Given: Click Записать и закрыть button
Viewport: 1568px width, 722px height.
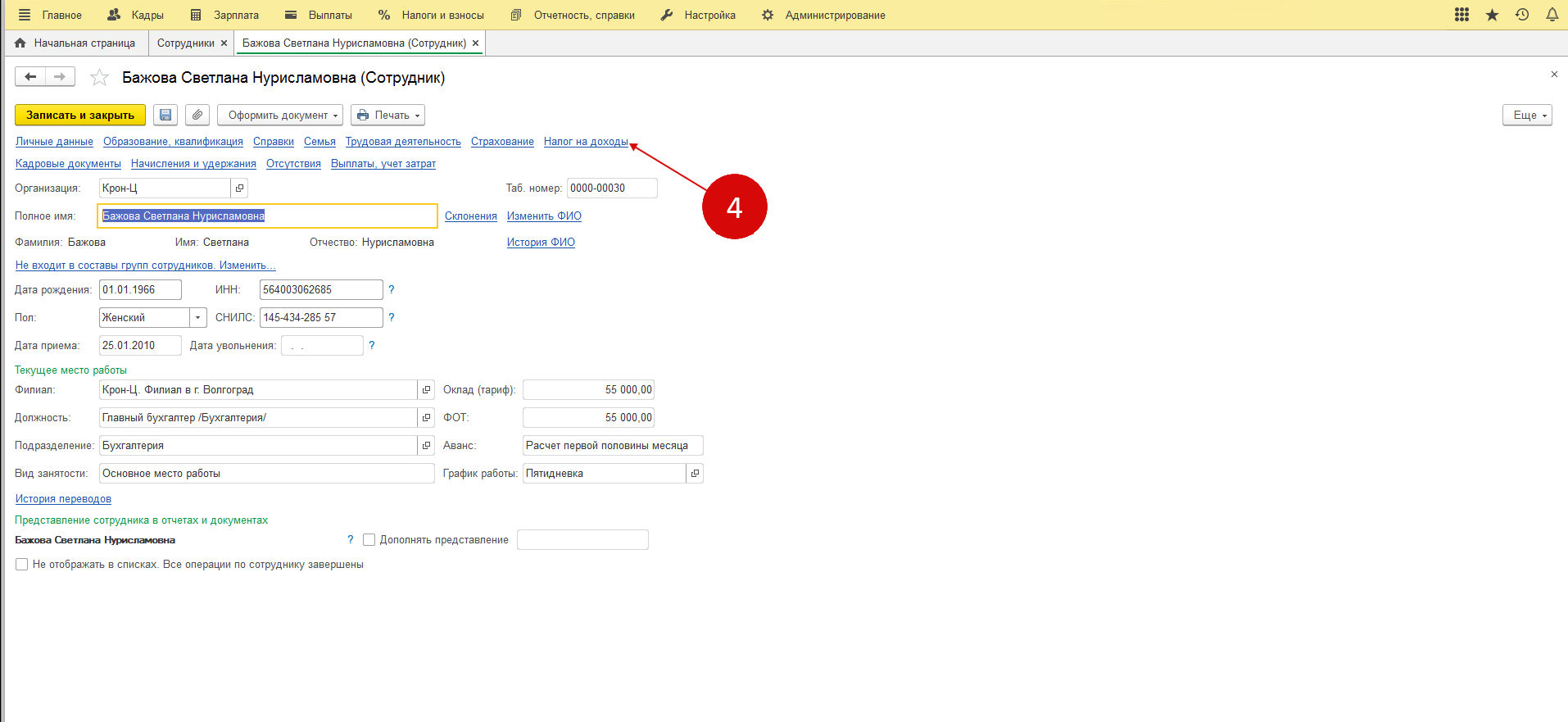Looking at the screenshot, I should (80, 115).
